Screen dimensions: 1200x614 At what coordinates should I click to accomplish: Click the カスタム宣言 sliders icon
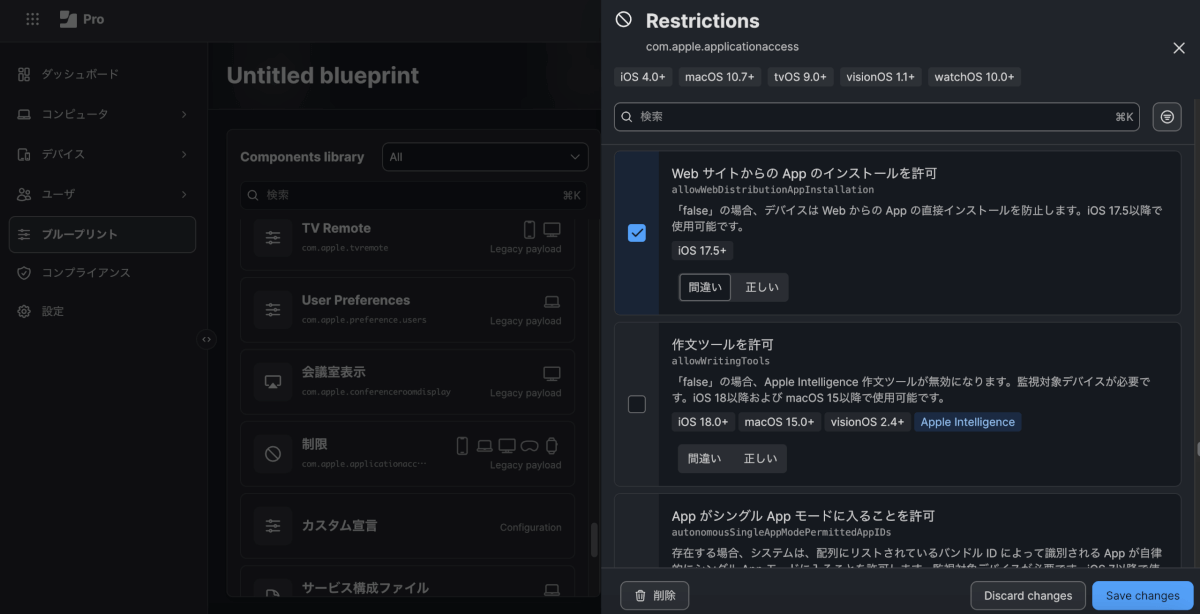[273, 526]
